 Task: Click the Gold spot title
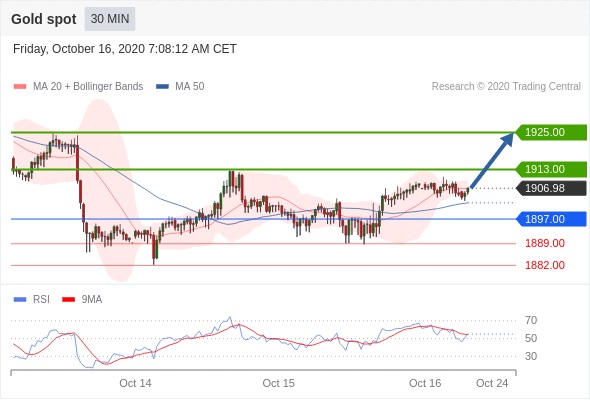(x=44, y=19)
